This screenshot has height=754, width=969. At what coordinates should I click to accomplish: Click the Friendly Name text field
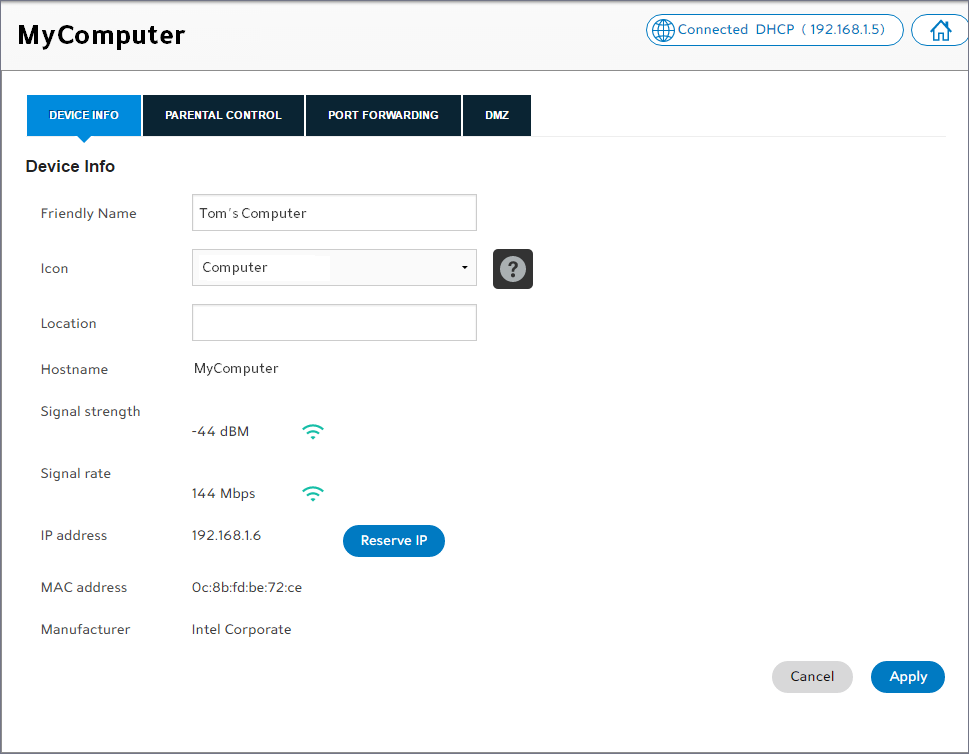click(333, 213)
